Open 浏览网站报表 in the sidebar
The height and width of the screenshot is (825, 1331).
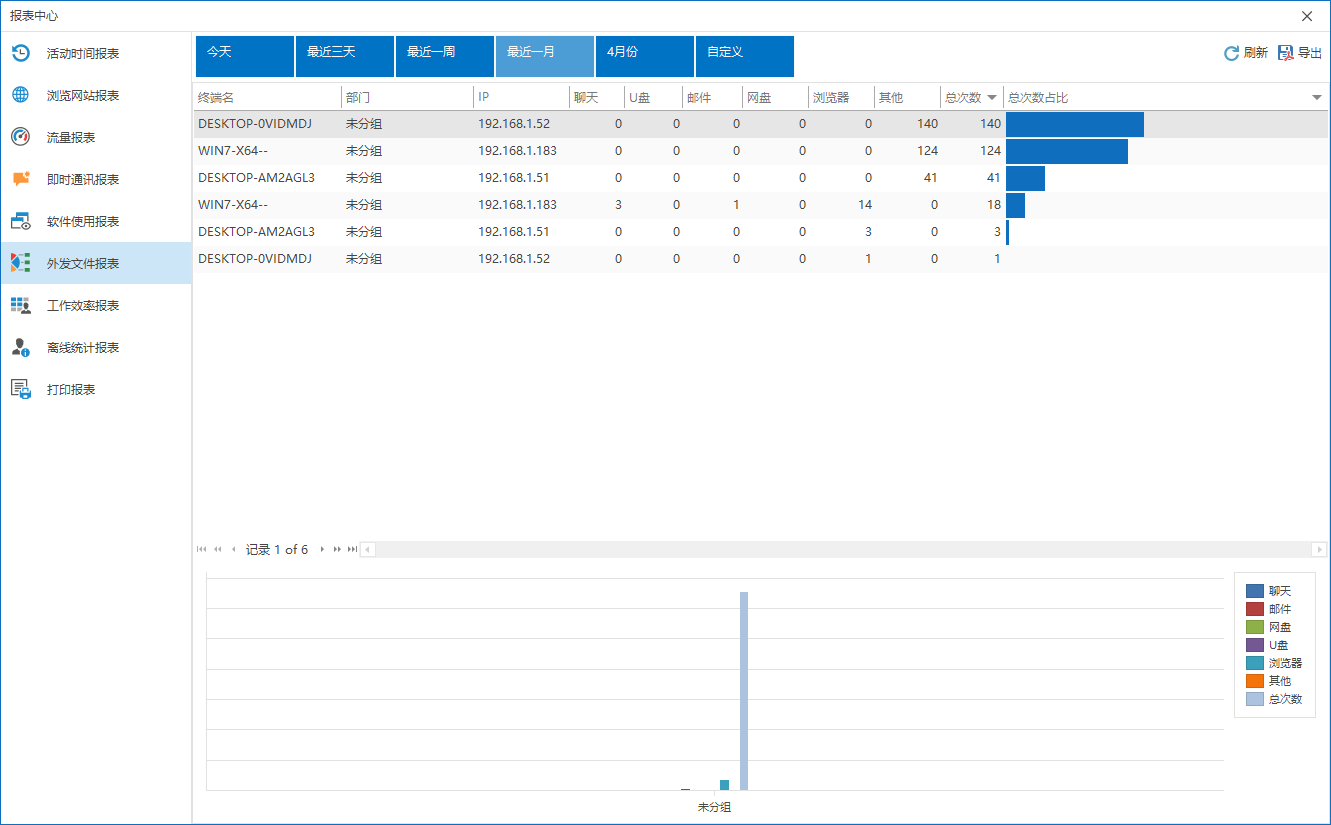pyautogui.click(x=96, y=95)
